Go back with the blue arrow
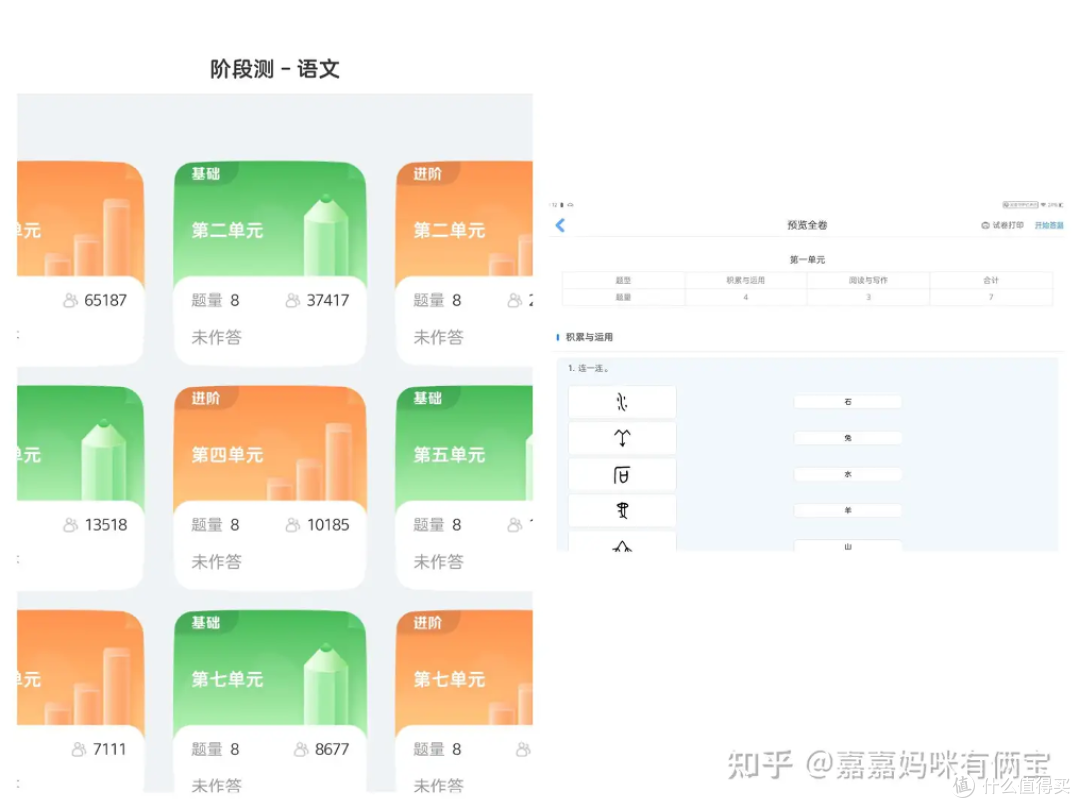This screenshot has height=808, width=1080. pos(560,225)
